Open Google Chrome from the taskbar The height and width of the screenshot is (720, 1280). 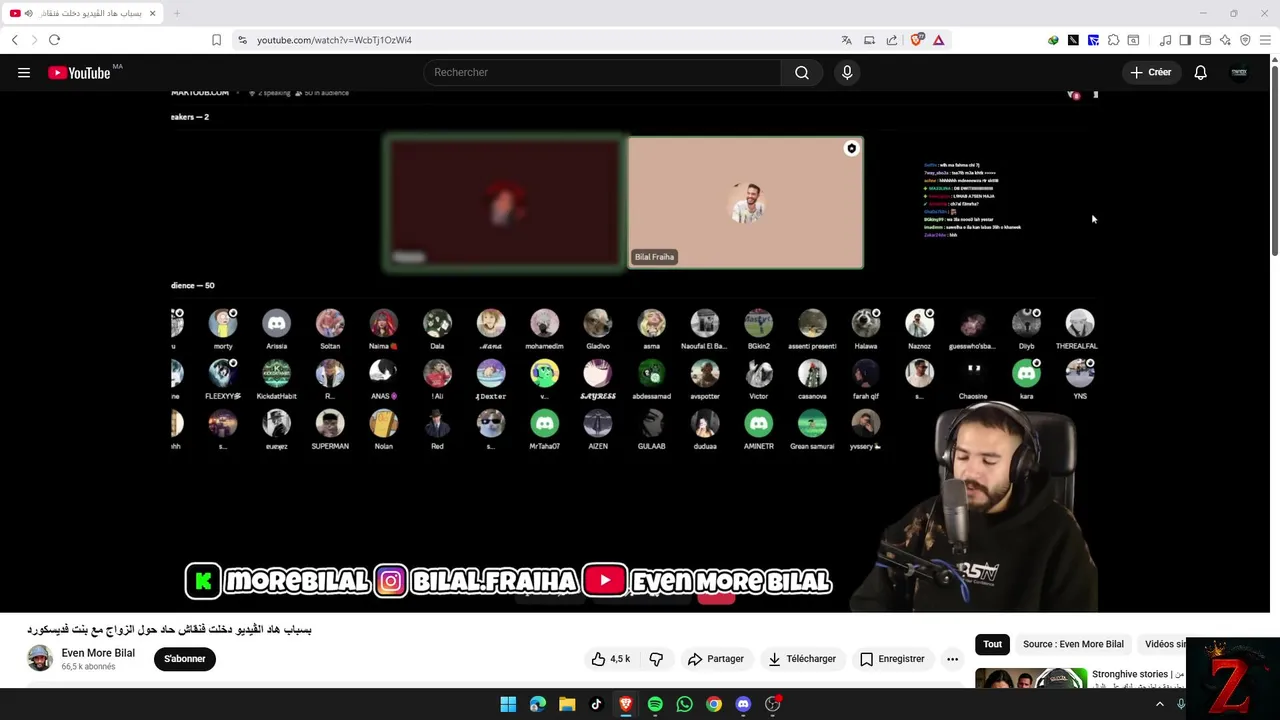[713, 704]
